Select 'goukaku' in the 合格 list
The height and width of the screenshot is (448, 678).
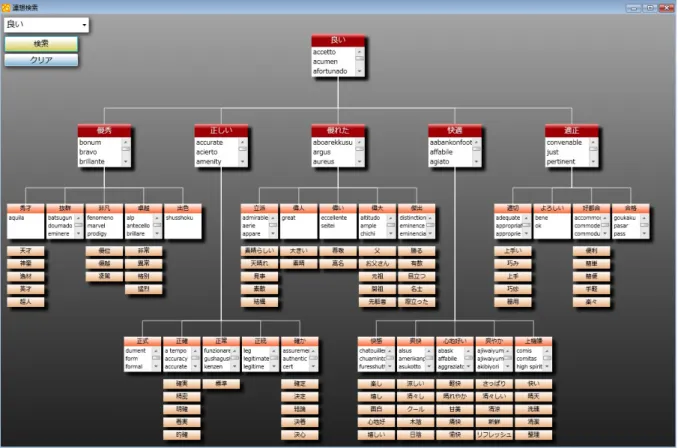pos(625,218)
